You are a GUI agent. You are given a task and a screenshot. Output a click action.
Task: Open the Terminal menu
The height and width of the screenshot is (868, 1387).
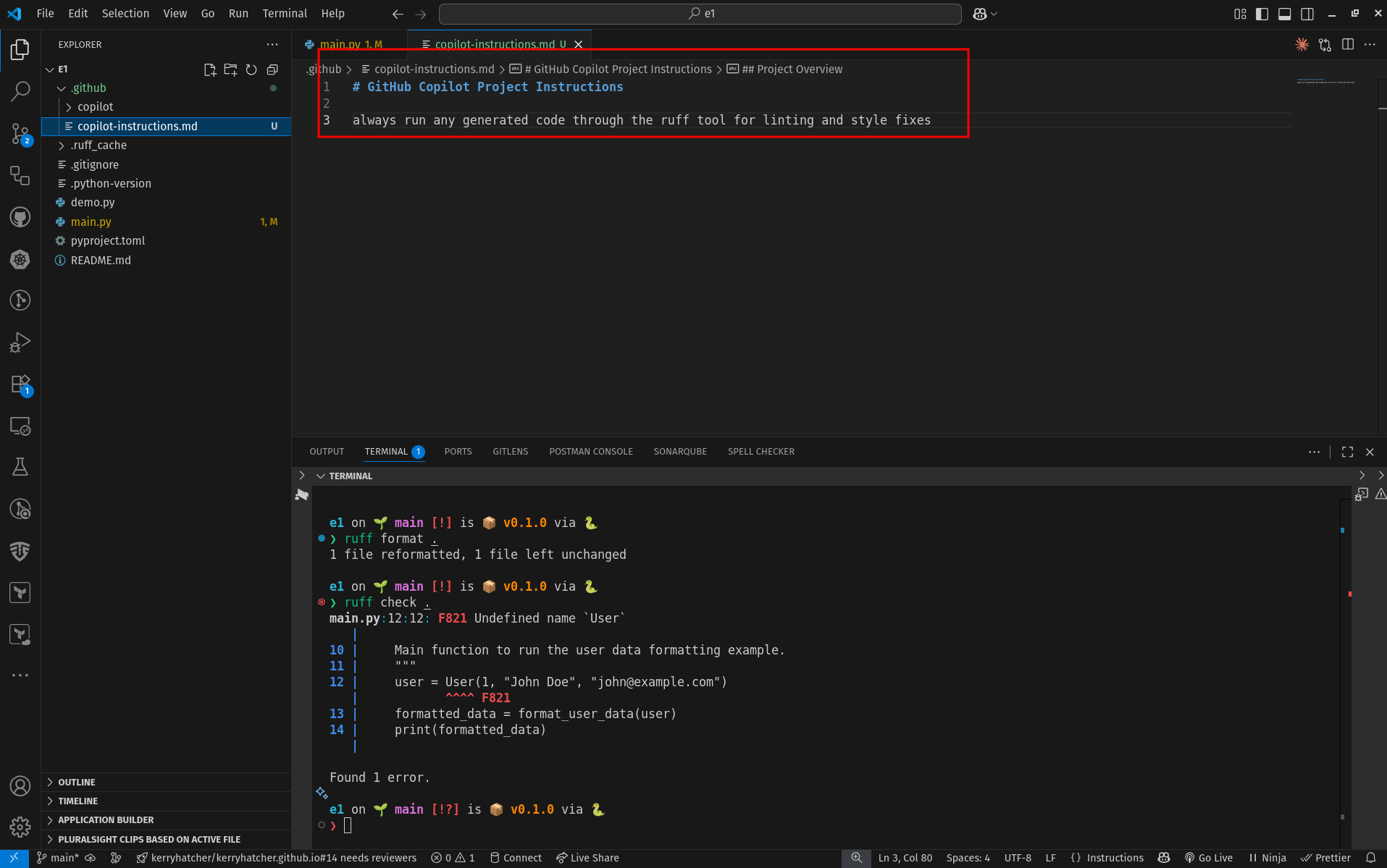(x=284, y=14)
